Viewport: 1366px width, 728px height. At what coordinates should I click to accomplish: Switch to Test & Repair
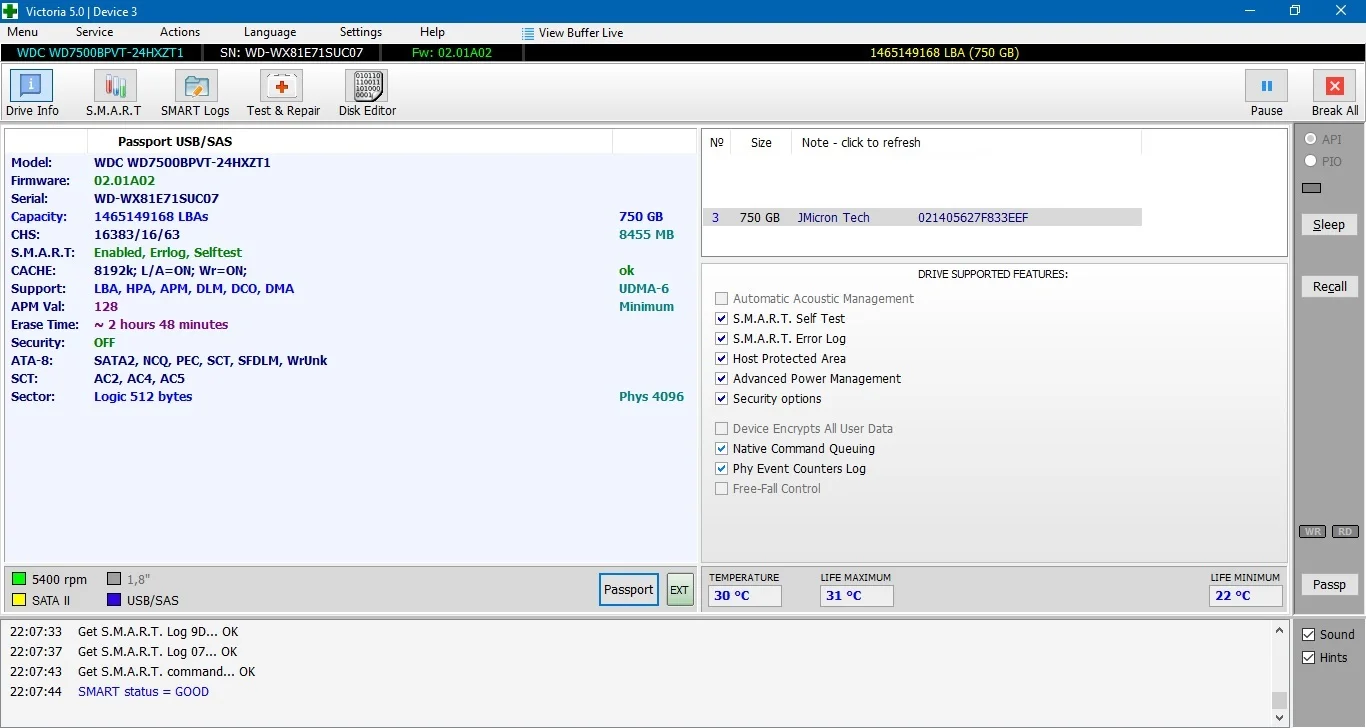click(x=283, y=94)
